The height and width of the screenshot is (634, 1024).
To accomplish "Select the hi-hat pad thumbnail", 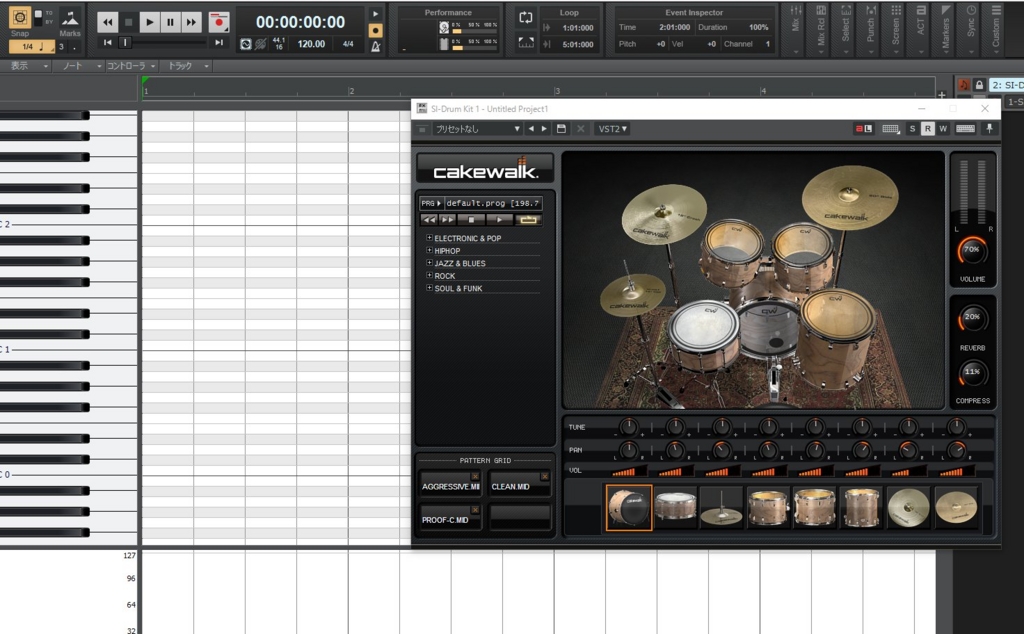I will (x=722, y=507).
